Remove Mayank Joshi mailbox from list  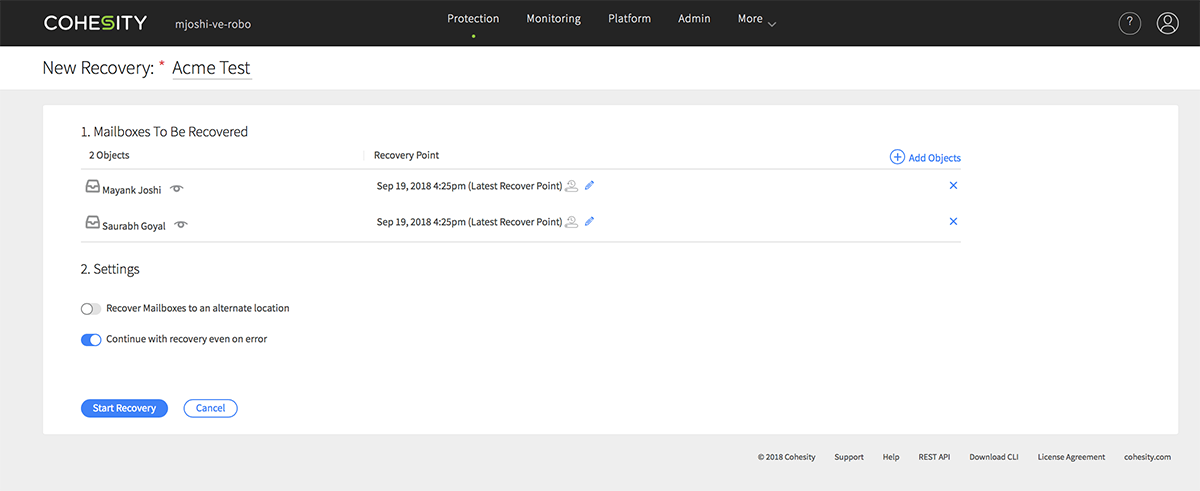(x=953, y=186)
